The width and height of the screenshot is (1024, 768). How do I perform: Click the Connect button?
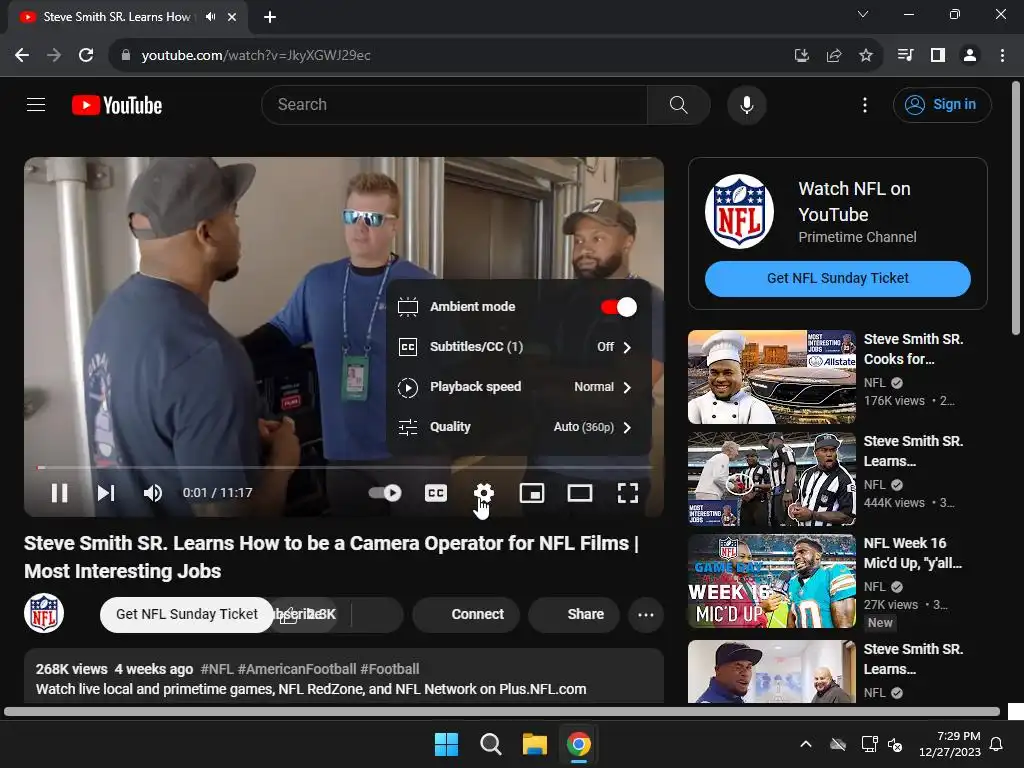[466, 615]
